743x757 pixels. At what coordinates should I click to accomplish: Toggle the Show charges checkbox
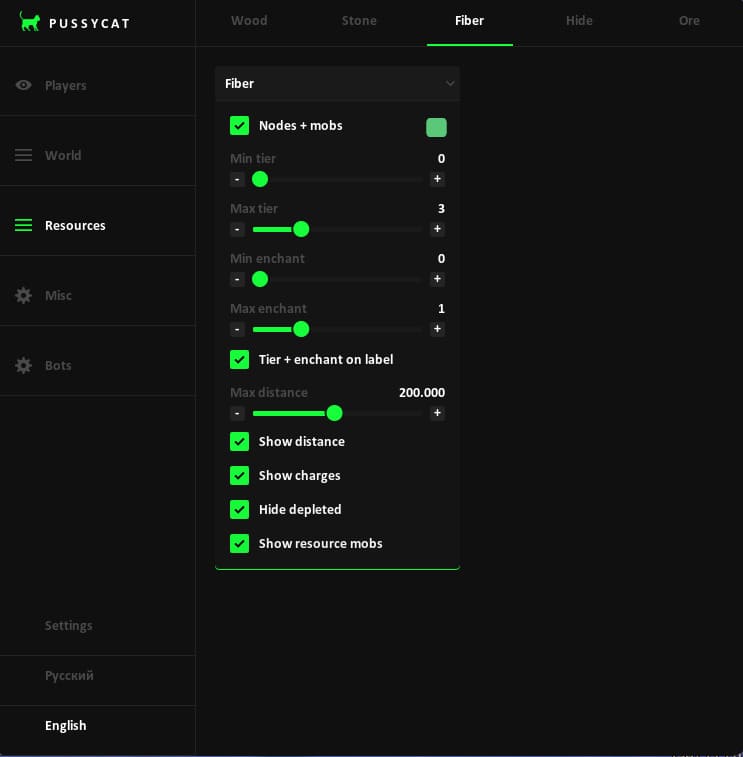[x=239, y=476]
